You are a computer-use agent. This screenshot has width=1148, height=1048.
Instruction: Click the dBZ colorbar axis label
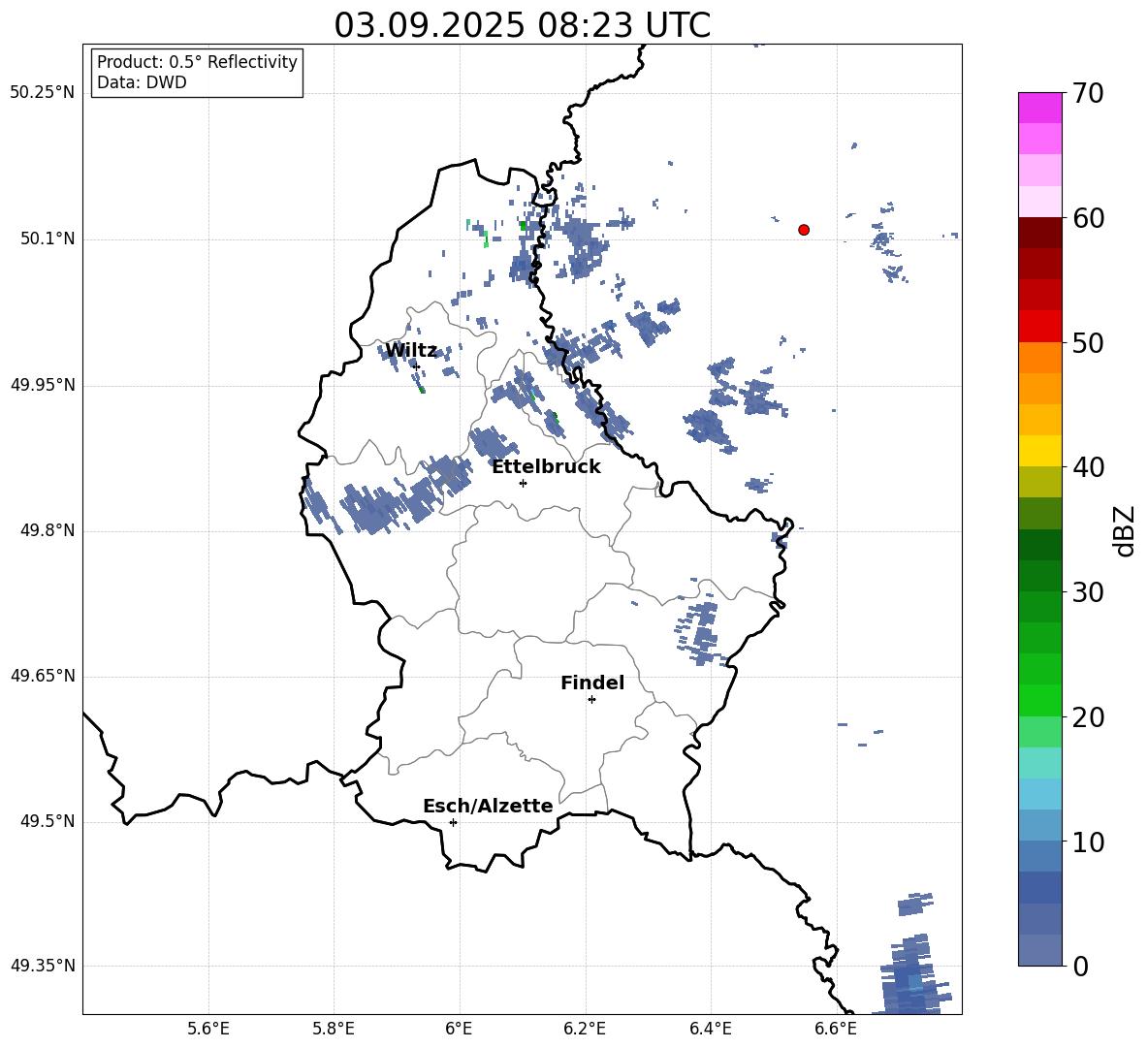[x=1125, y=530]
